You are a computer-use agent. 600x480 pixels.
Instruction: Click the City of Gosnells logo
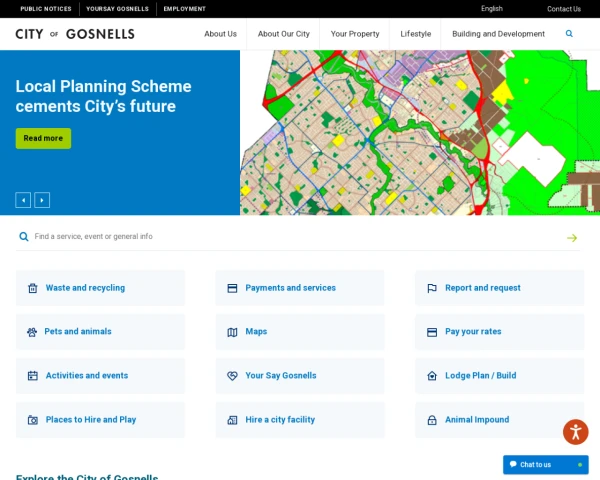pyautogui.click(x=75, y=34)
